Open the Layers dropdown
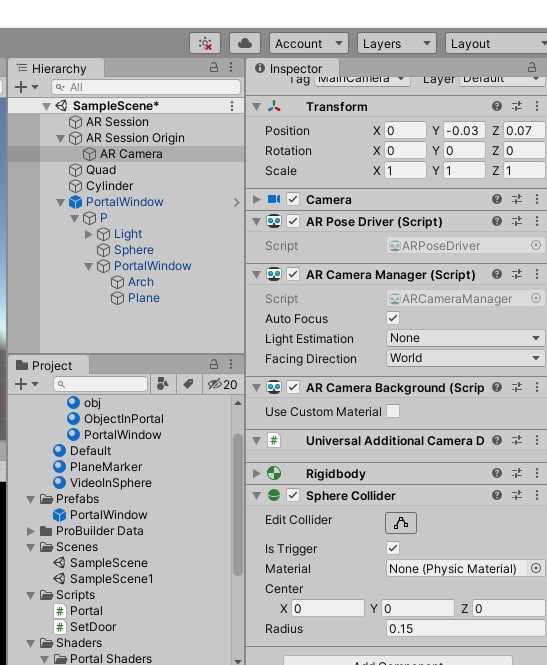Image resolution: width=547 pixels, height=665 pixels. click(396, 43)
